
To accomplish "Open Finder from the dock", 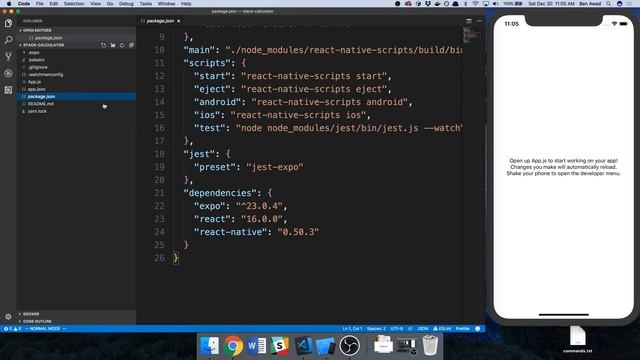I will [210, 346].
